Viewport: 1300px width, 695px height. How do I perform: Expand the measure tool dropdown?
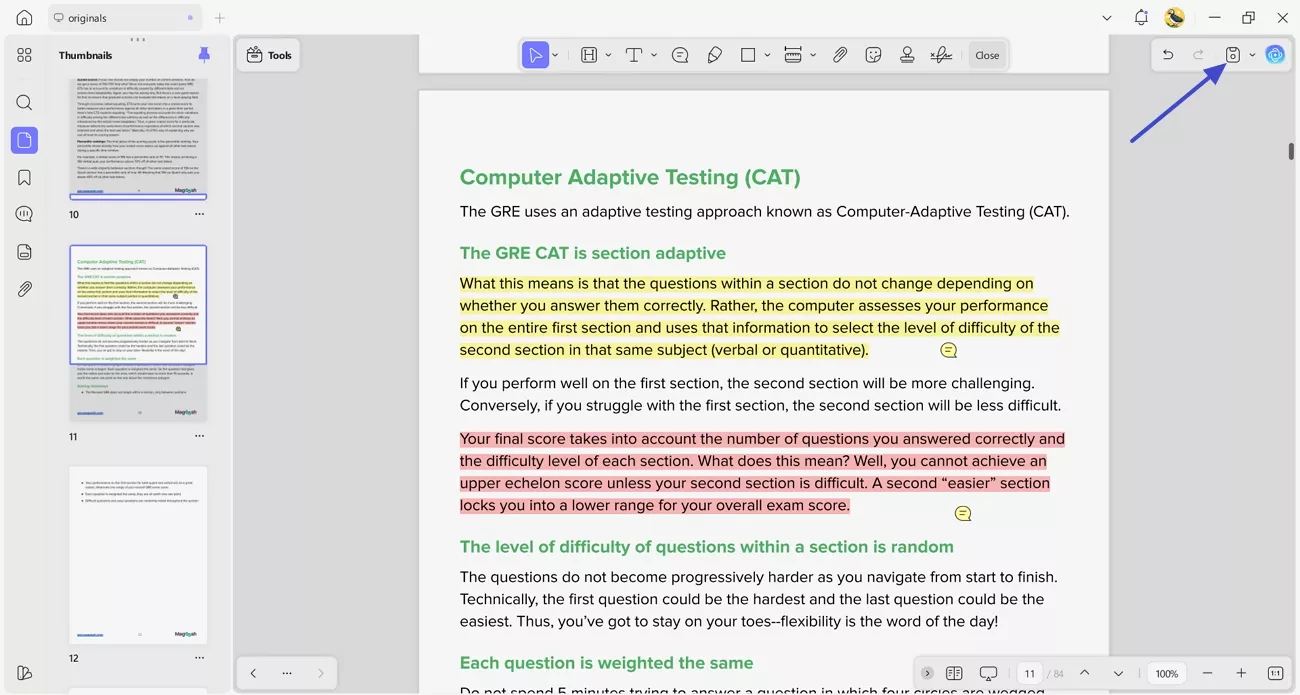(814, 55)
